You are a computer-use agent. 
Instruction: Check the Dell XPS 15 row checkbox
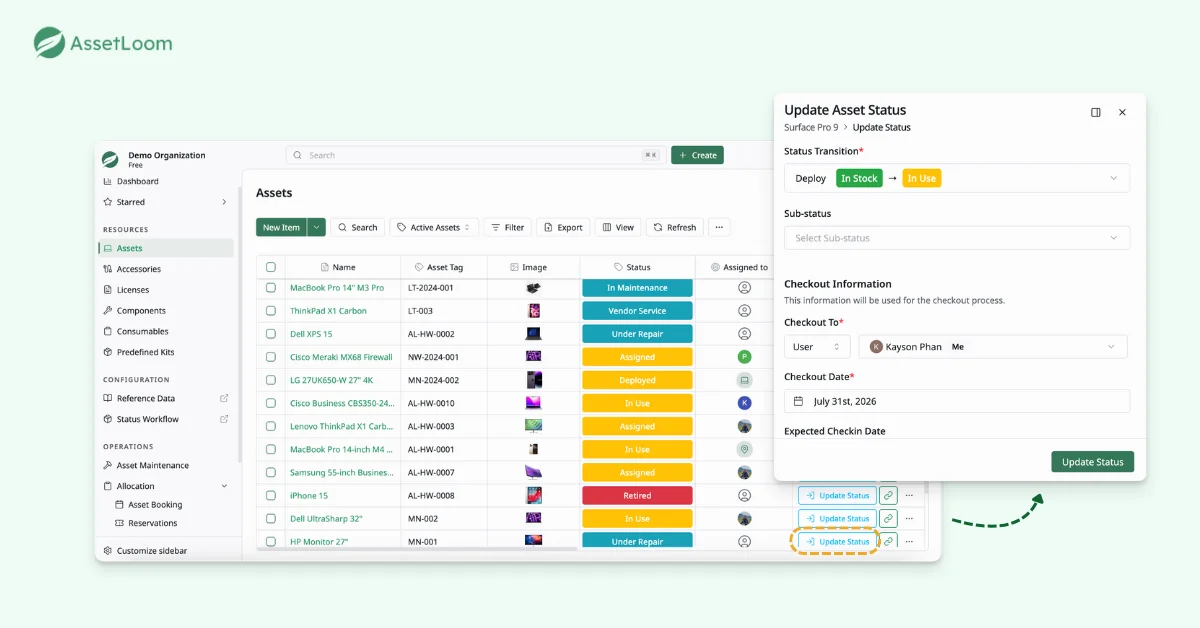point(271,334)
